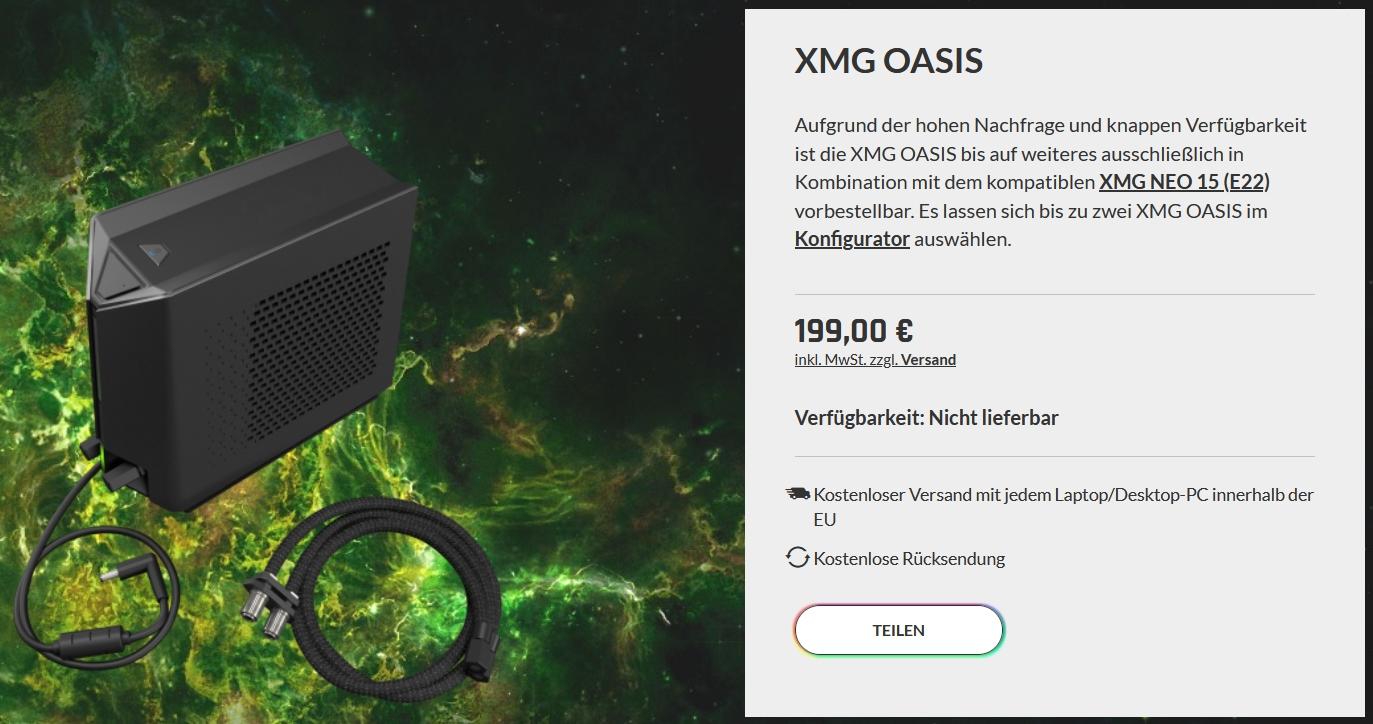Click the XMG OASIS heading
This screenshot has height=724, width=1373.
889,61
